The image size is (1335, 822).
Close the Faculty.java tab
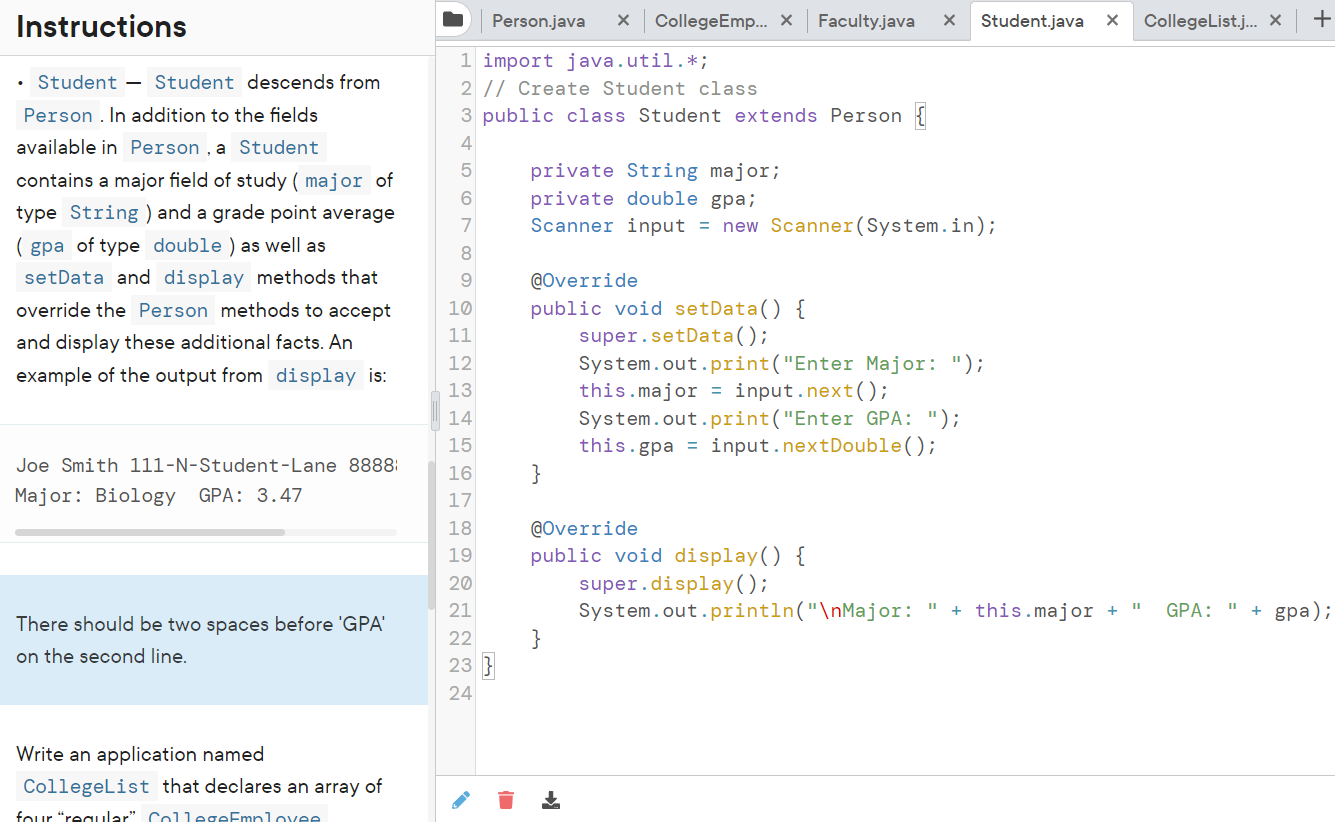point(949,19)
